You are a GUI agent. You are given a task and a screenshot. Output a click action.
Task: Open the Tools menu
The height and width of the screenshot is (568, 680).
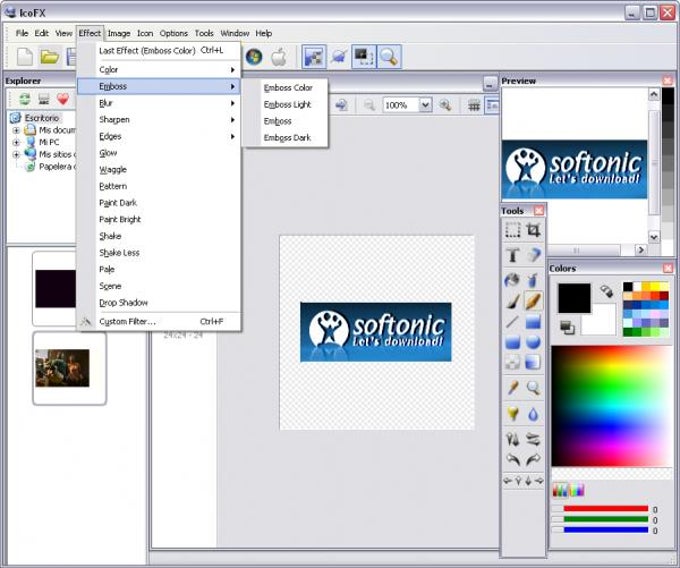point(204,33)
